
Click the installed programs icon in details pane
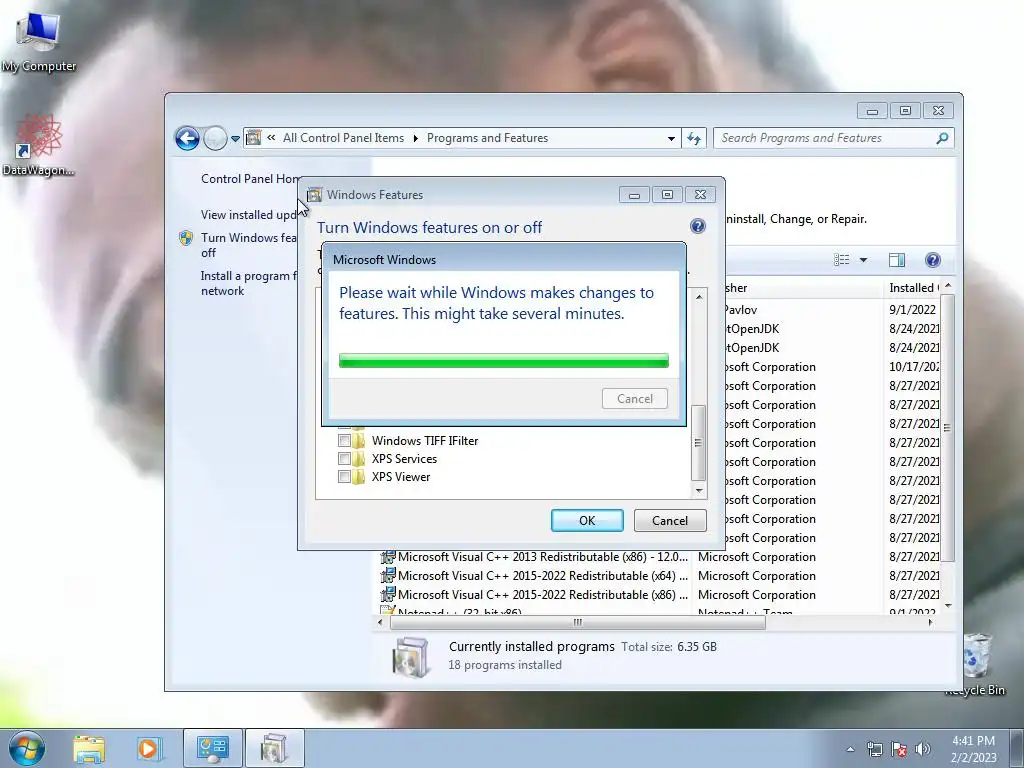pos(411,656)
